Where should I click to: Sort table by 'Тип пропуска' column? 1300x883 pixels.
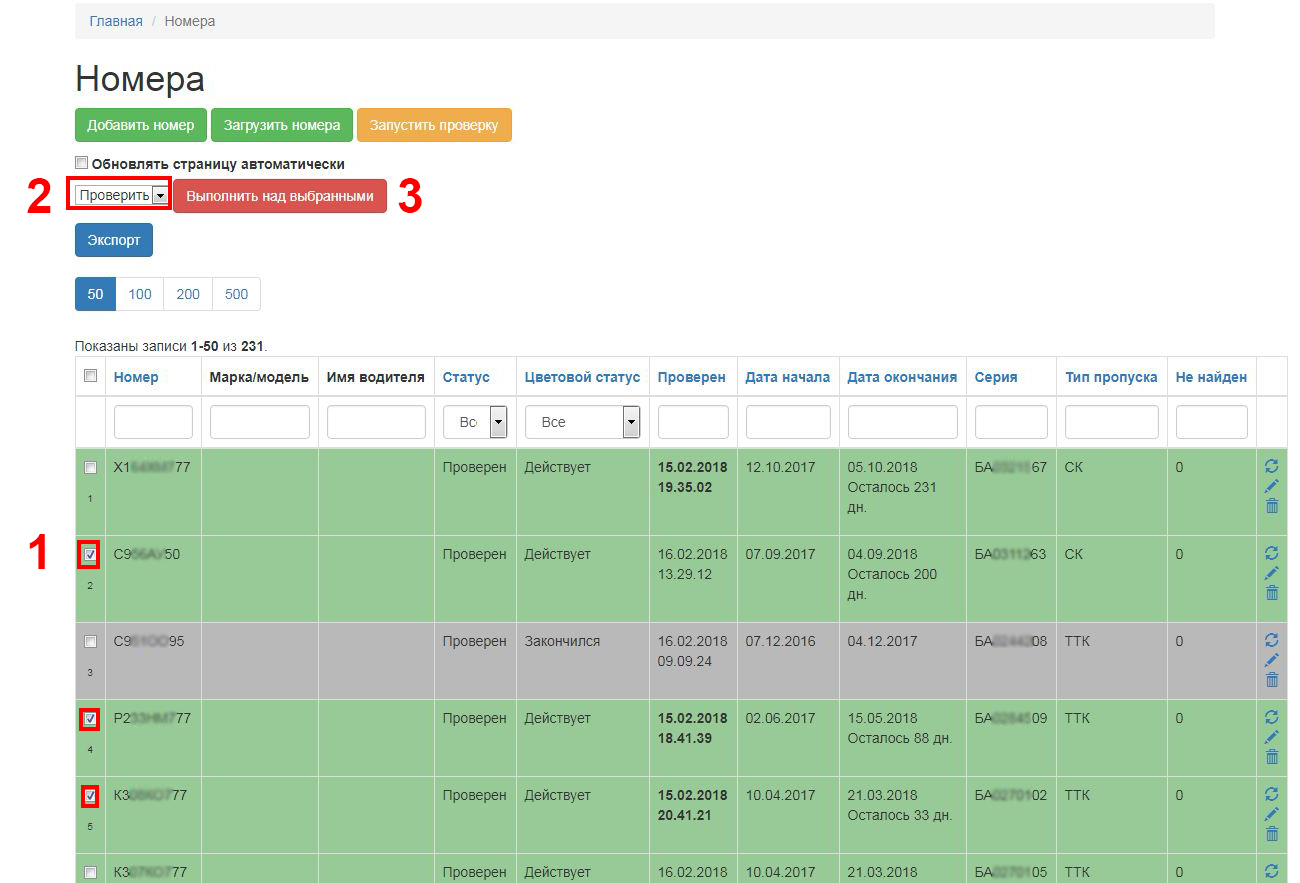point(1111,377)
